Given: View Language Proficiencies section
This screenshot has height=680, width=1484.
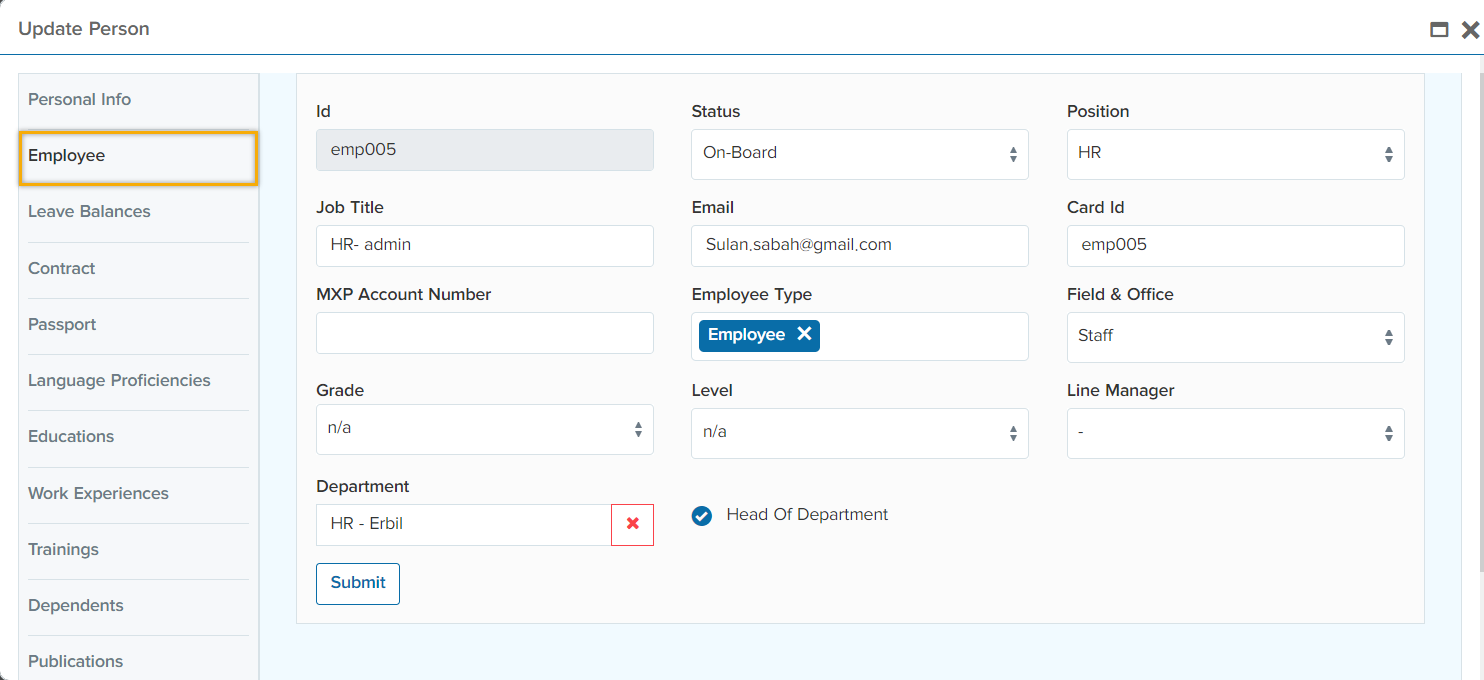Looking at the screenshot, I should pos(119,381).
